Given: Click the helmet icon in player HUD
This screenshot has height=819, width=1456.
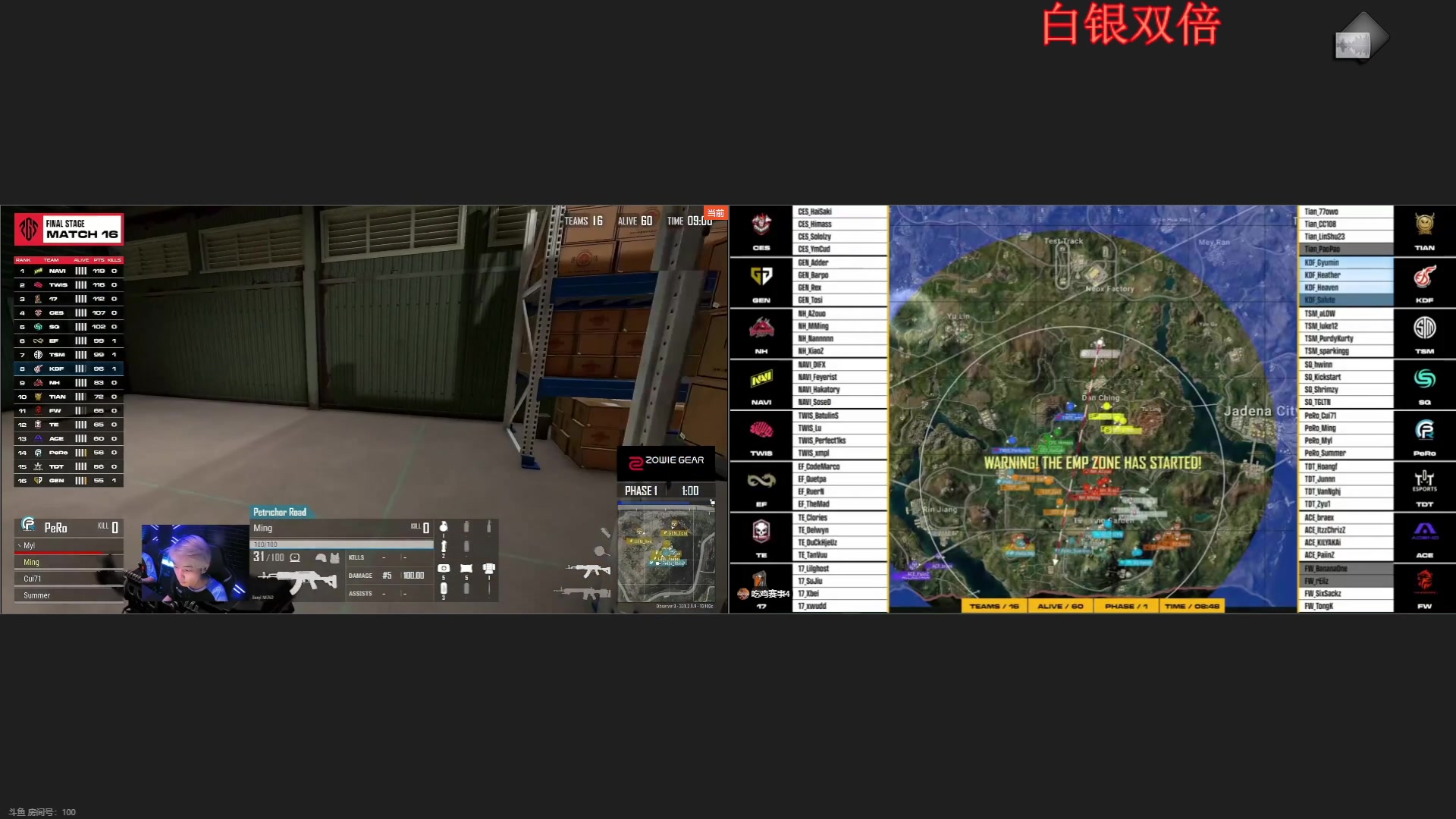Looking at the screenshot, I should click(x=321, y=558).
